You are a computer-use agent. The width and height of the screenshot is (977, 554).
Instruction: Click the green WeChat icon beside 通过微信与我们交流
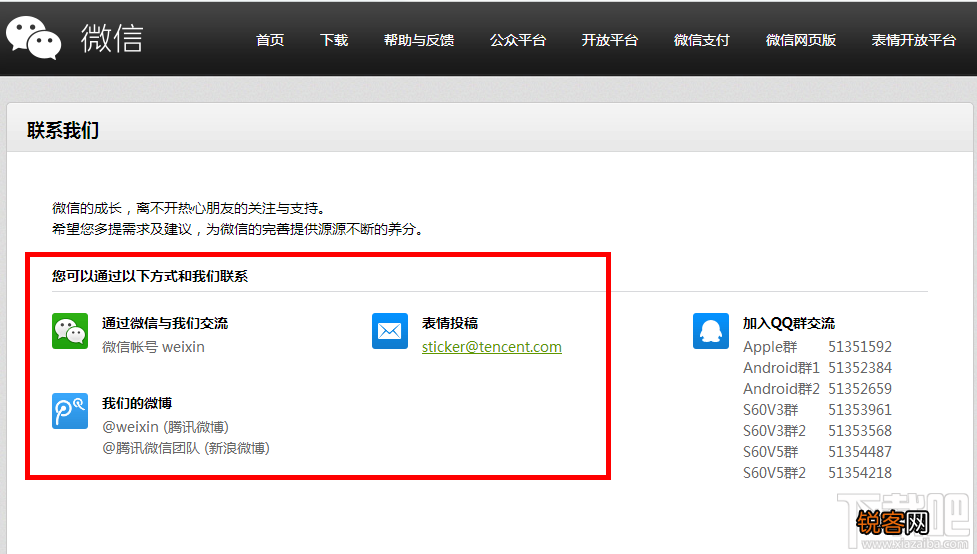click(70, 331)
